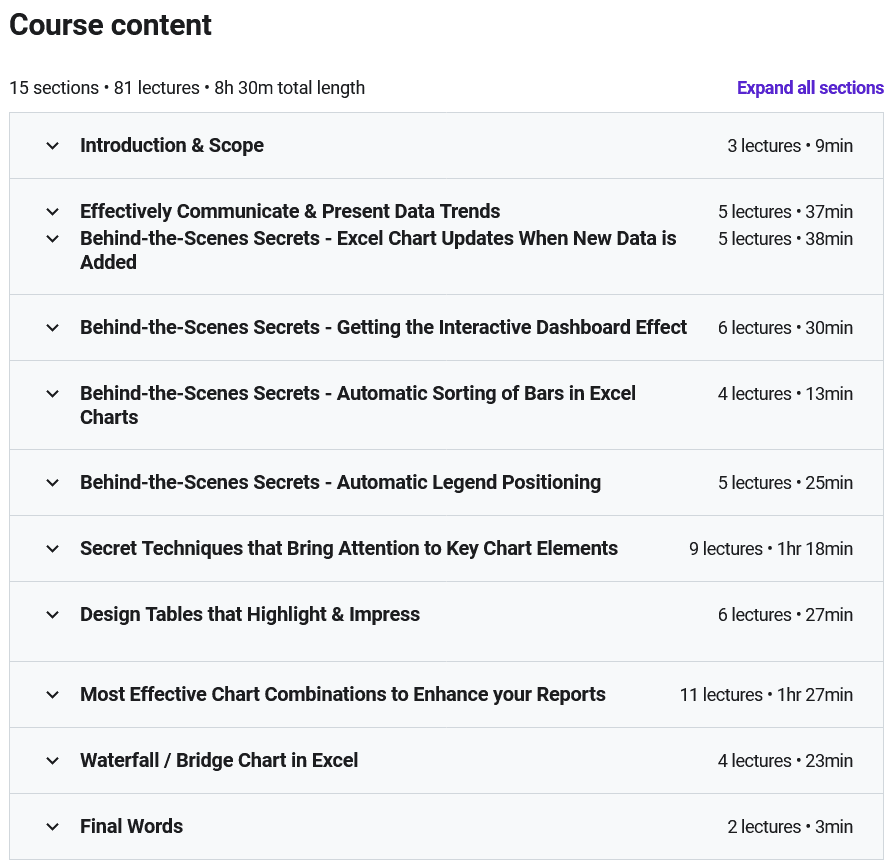894x868 pixels.
Task: Open Design Tables that Highlight & Impress
Action: [x=250, y=615]
